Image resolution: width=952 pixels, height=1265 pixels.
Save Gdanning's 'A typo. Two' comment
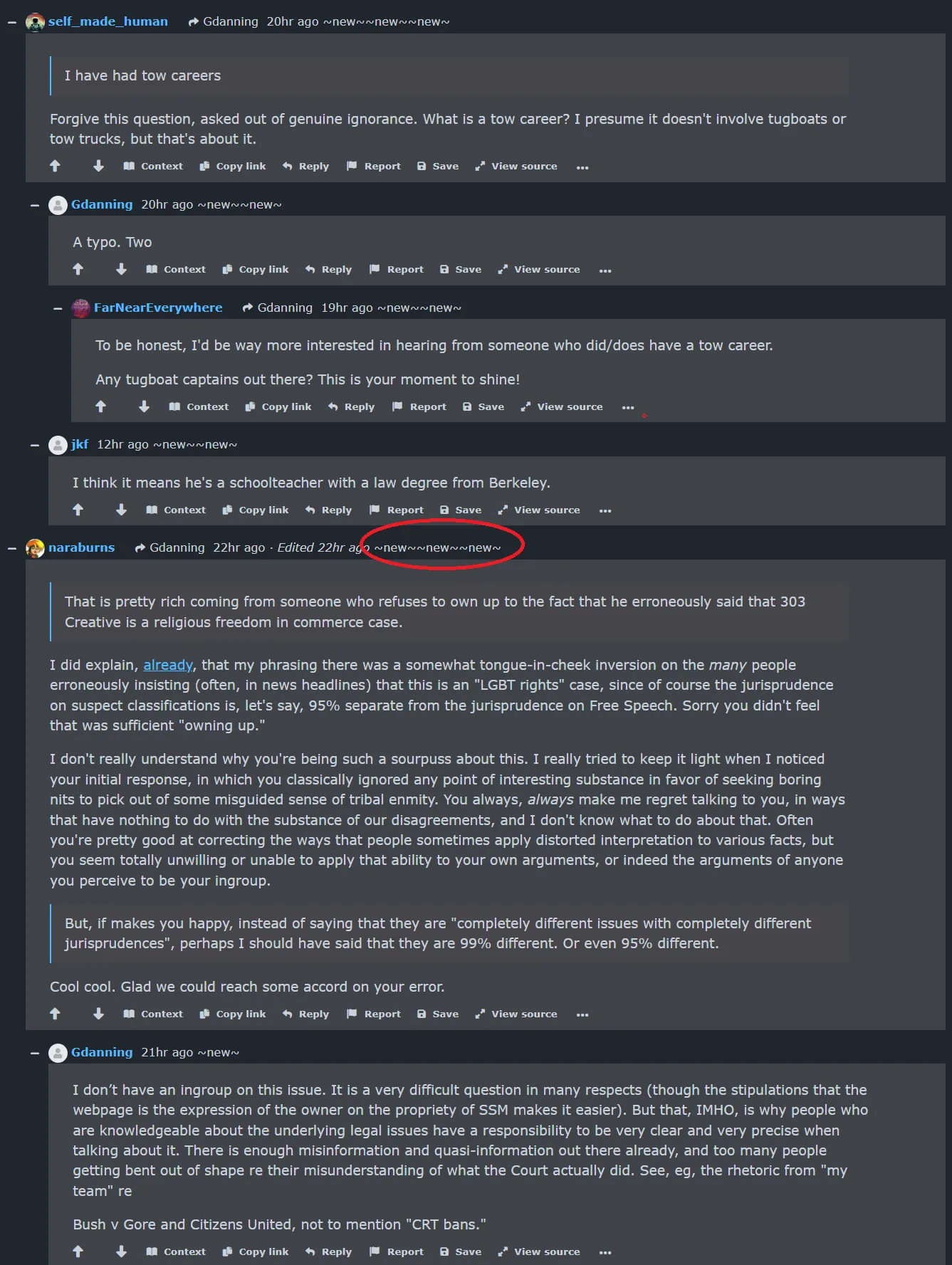pyautogui.click(x=461, y=269)
